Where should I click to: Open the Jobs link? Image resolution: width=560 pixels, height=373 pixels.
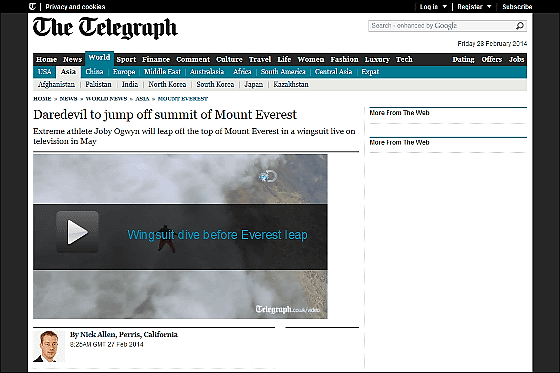coord(516,59)
